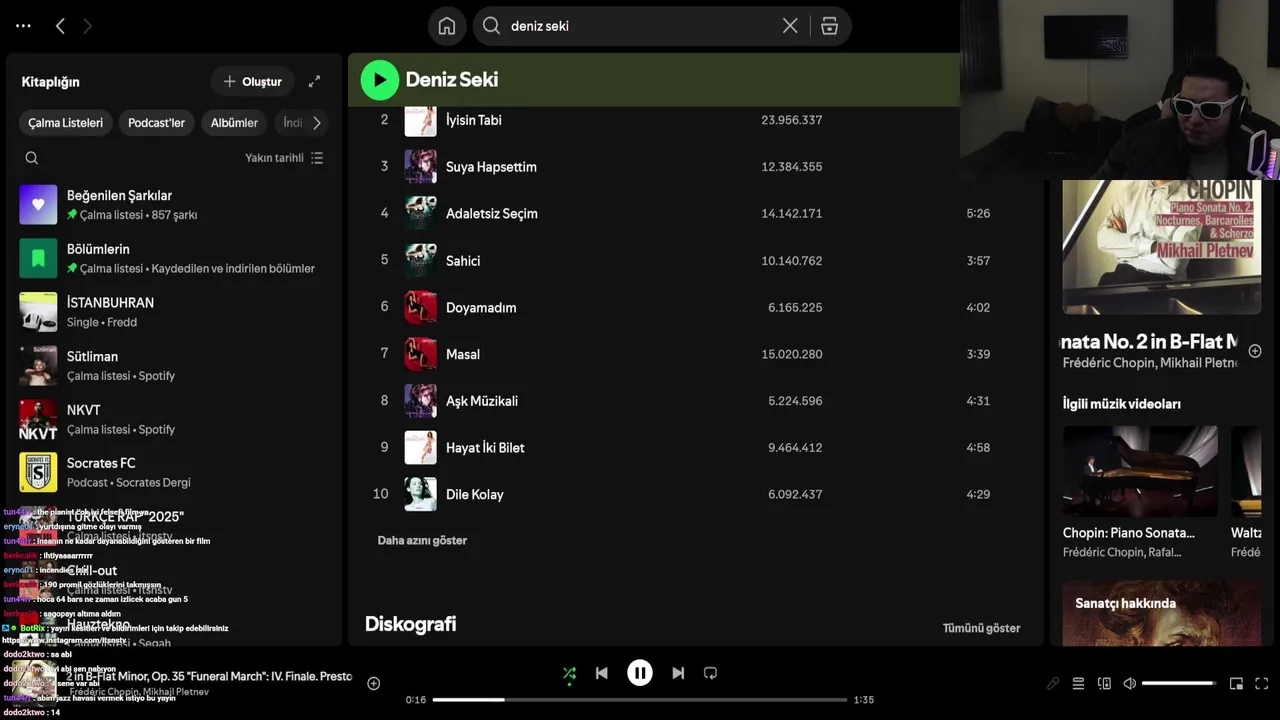Screen dimensions: 1280x720
Task: Select the track Masal
Action: click(463, 355)
